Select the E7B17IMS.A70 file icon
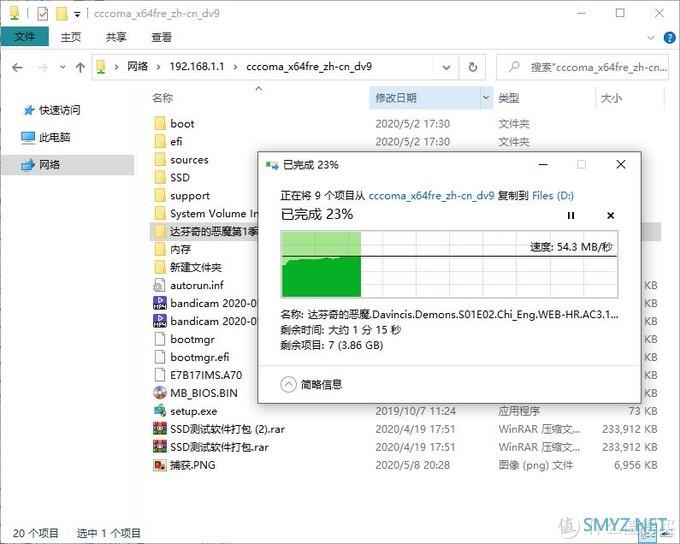Image resolution: width=680 pixels, height=544 pixels. tap(160, 375)
